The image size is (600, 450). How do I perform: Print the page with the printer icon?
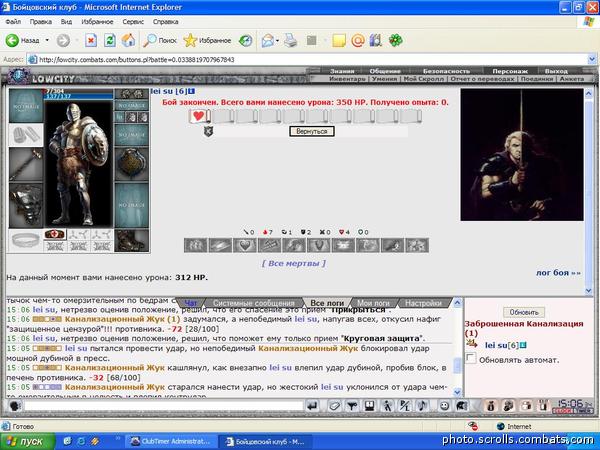[x=290, y=40]
